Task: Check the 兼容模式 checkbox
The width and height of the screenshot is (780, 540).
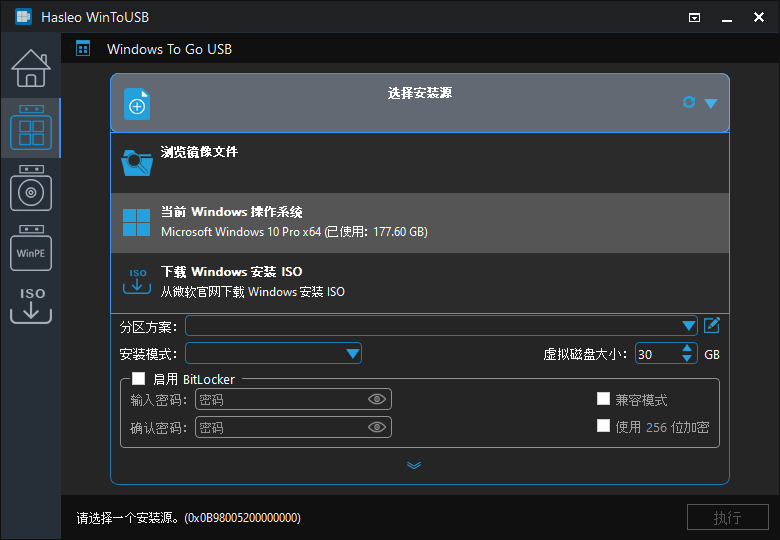Action: pos(603,399)
